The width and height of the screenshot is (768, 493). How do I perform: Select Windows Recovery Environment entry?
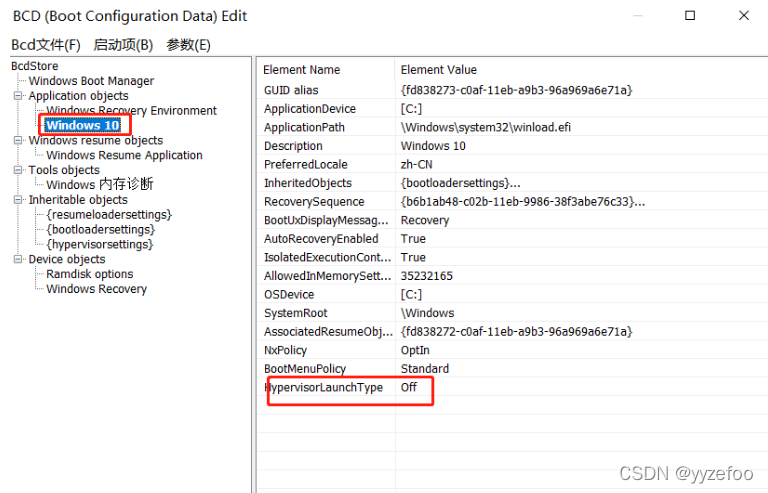click(131, 111)
